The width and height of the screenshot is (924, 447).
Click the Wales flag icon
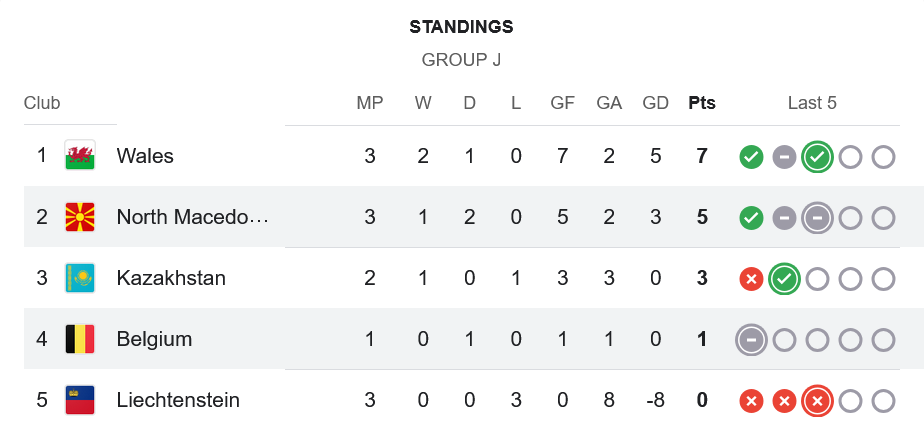click(x=80, y=156)
